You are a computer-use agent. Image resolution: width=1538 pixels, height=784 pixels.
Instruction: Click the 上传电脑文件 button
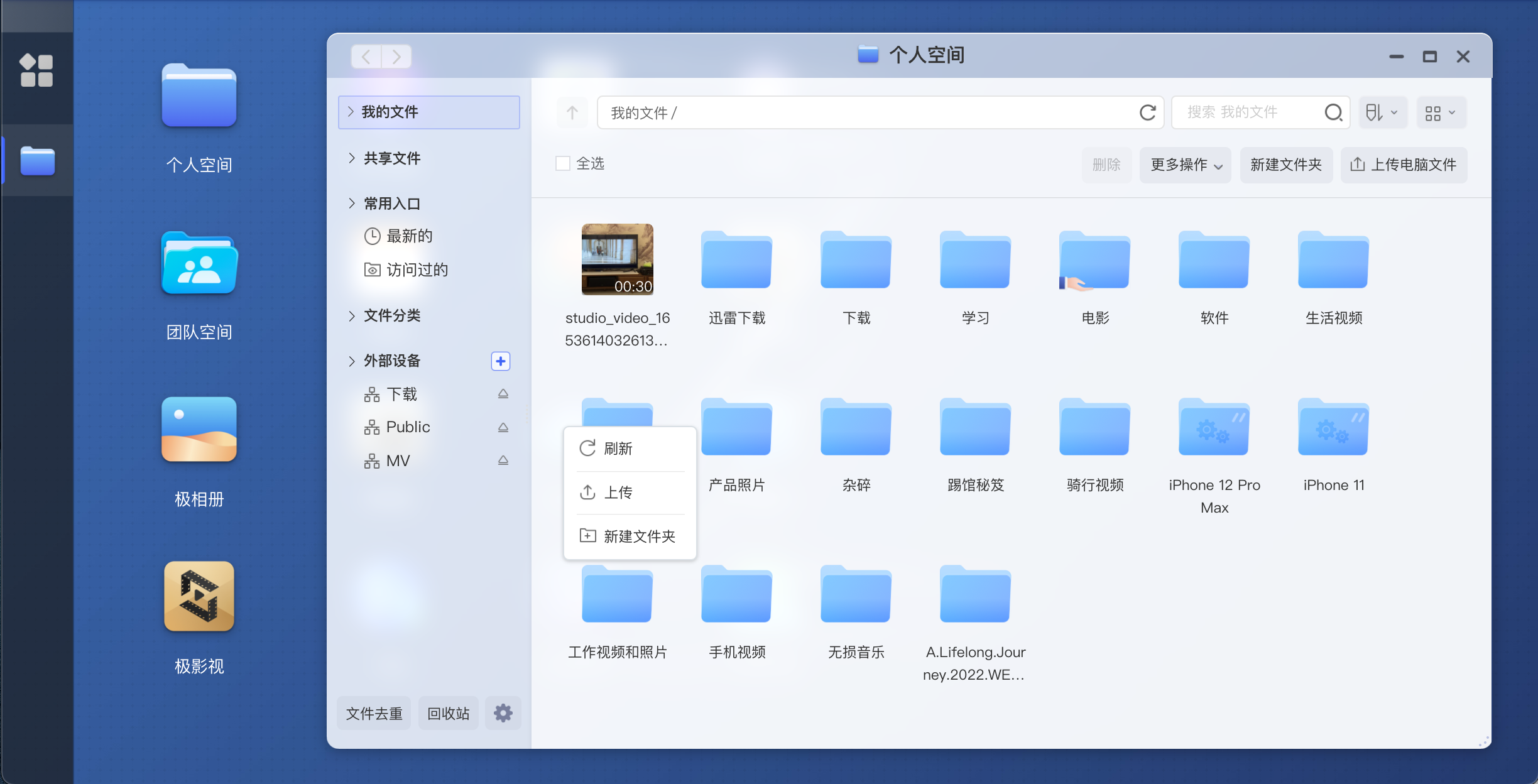coord(1404,165)
